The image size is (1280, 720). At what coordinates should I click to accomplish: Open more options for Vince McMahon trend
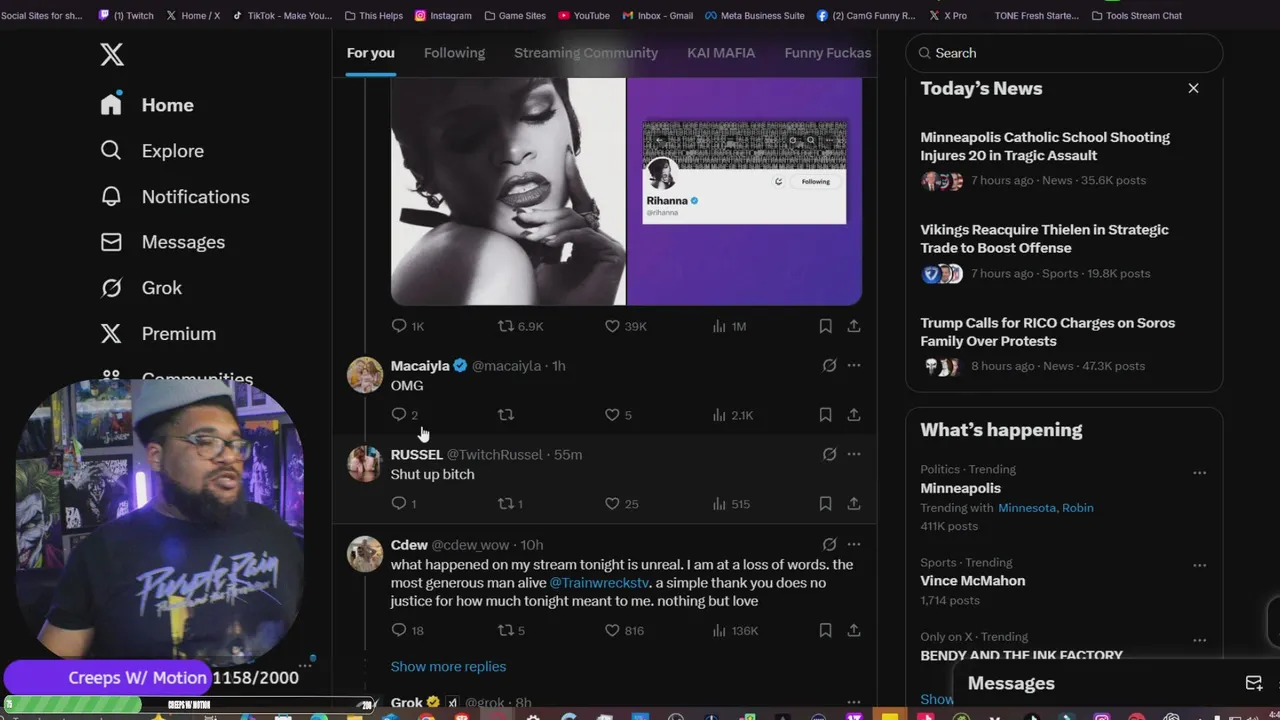pos(1199,565)
